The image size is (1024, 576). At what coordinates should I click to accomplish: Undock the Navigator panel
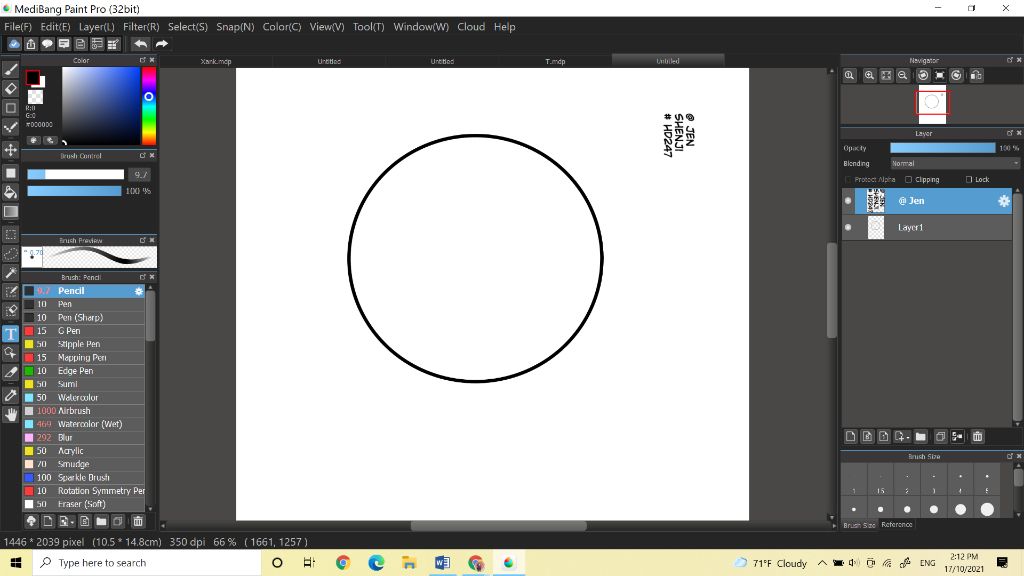click(1010, 60)
